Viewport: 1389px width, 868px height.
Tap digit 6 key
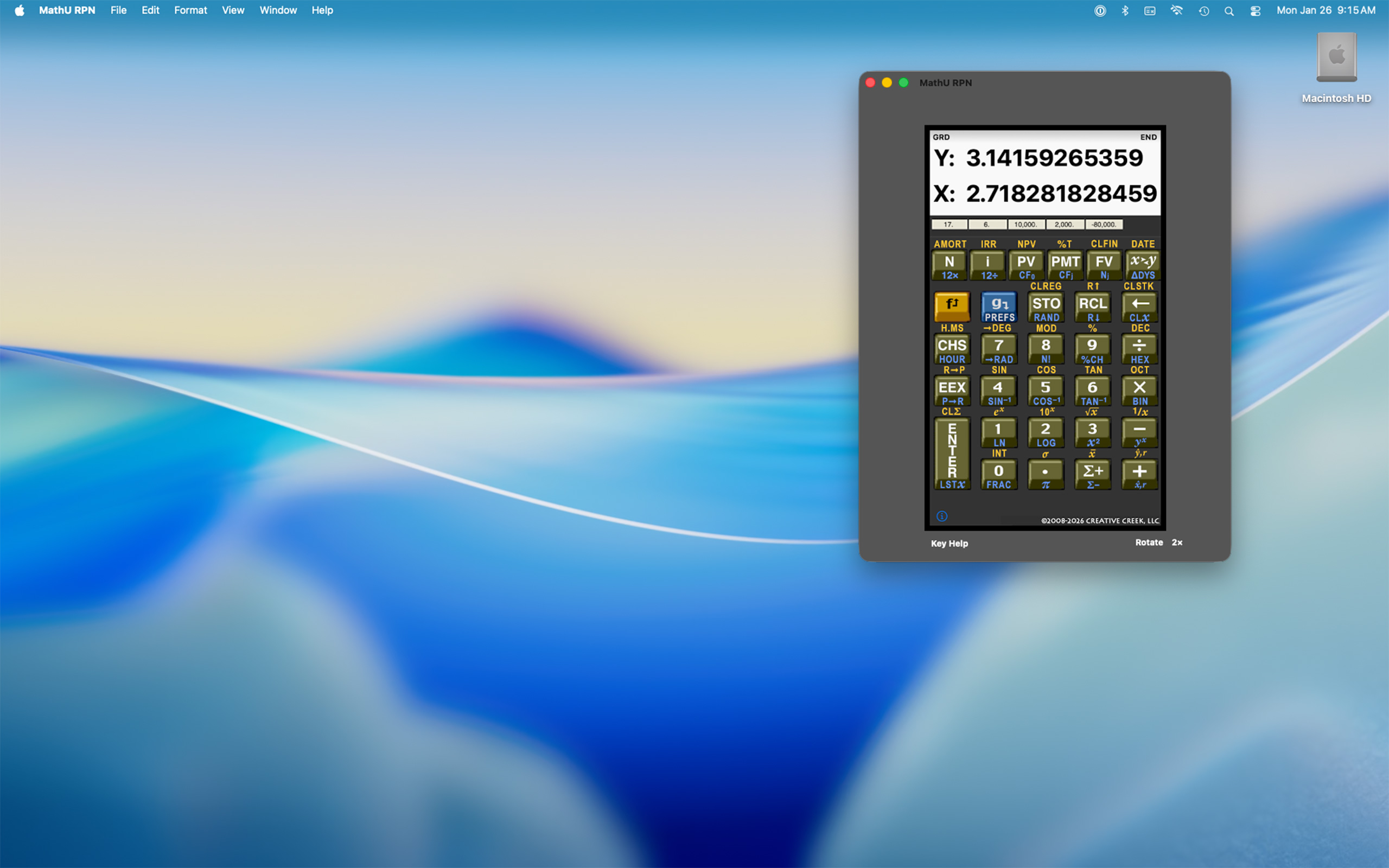point(1093,391)
